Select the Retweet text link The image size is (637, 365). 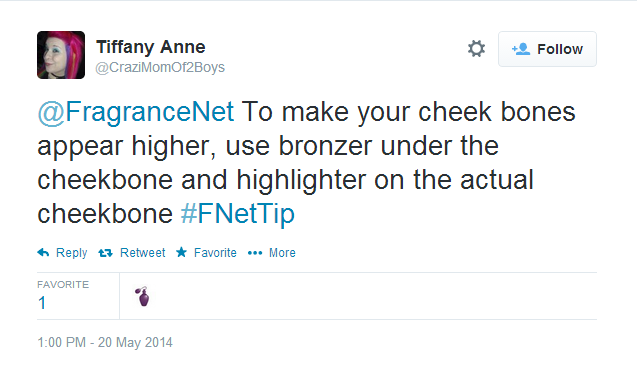pyautogui.click(x=143, y=253)
